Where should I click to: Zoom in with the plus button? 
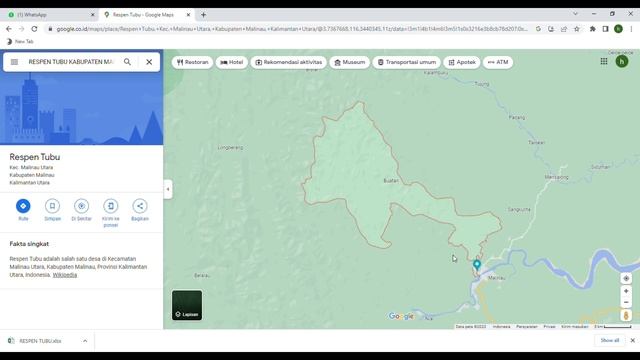tap(626, 291)
